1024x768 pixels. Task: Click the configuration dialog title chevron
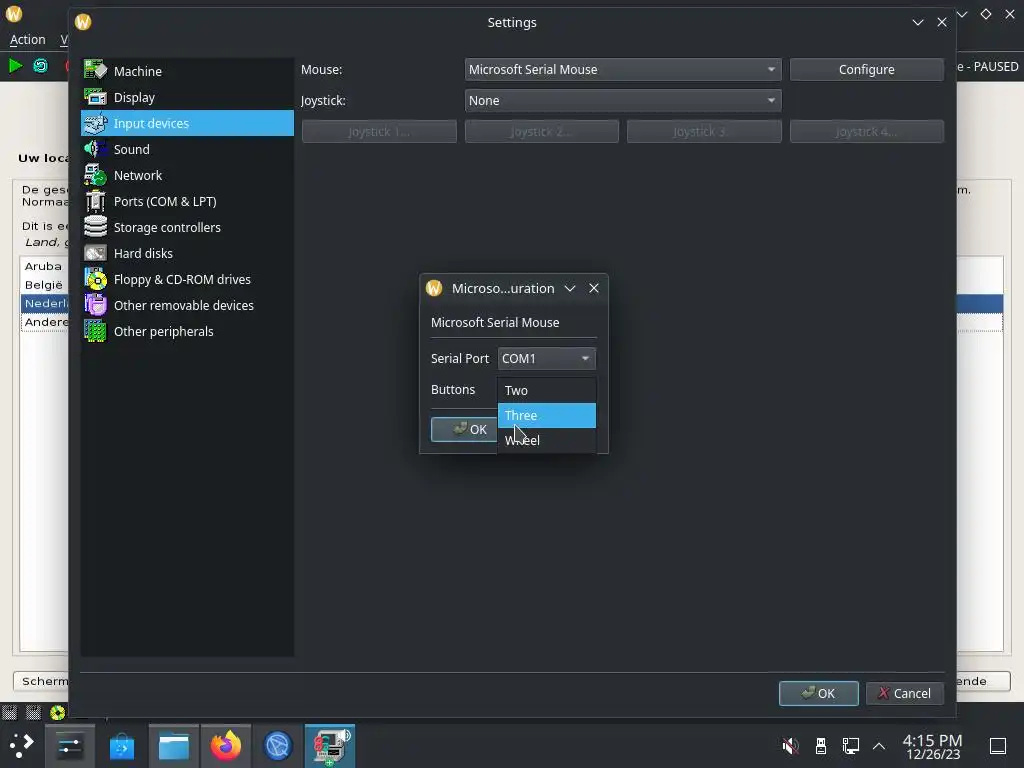(569, 288)
